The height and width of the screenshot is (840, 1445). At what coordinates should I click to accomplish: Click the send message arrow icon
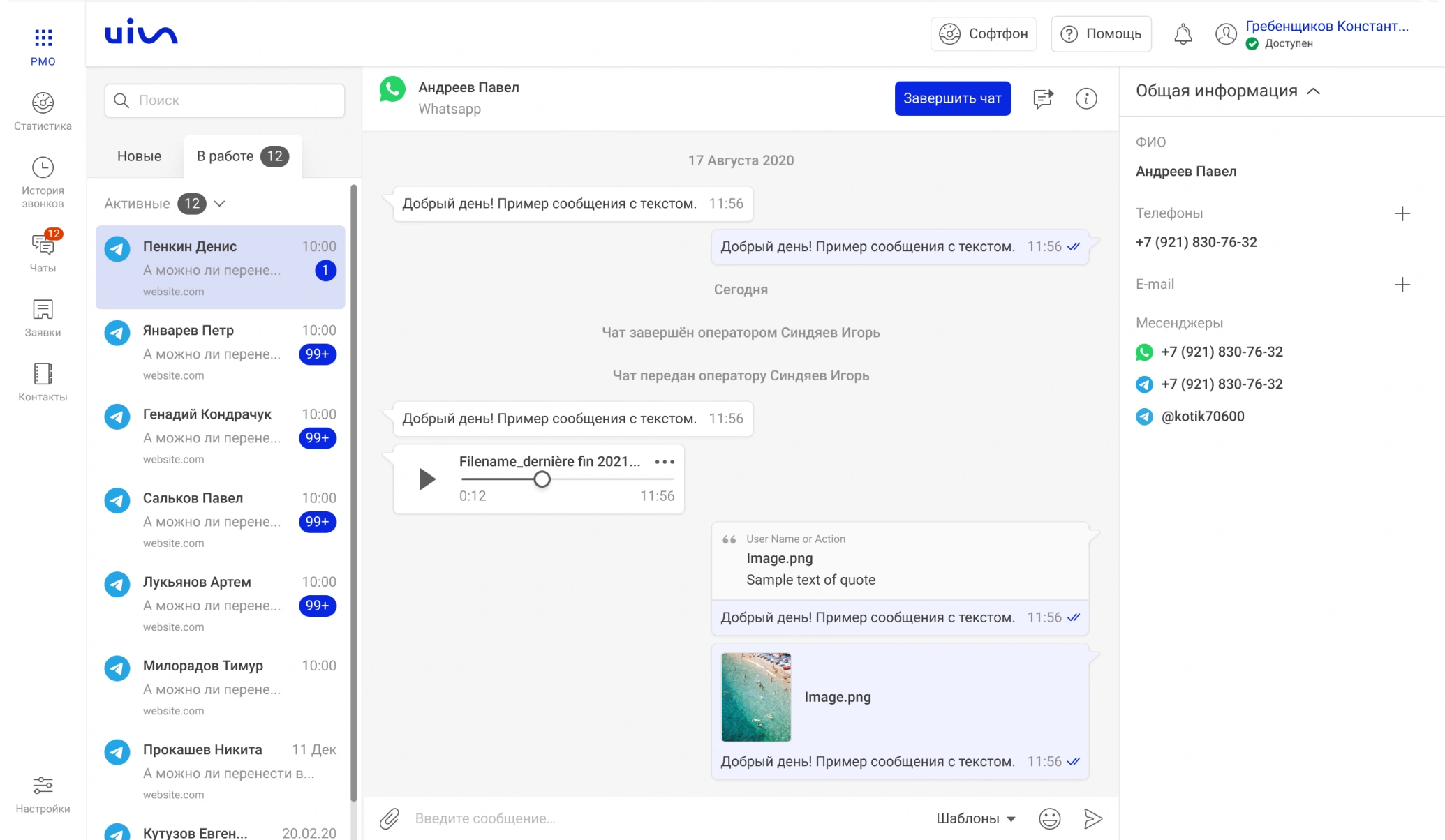(x=1092, y=818)
